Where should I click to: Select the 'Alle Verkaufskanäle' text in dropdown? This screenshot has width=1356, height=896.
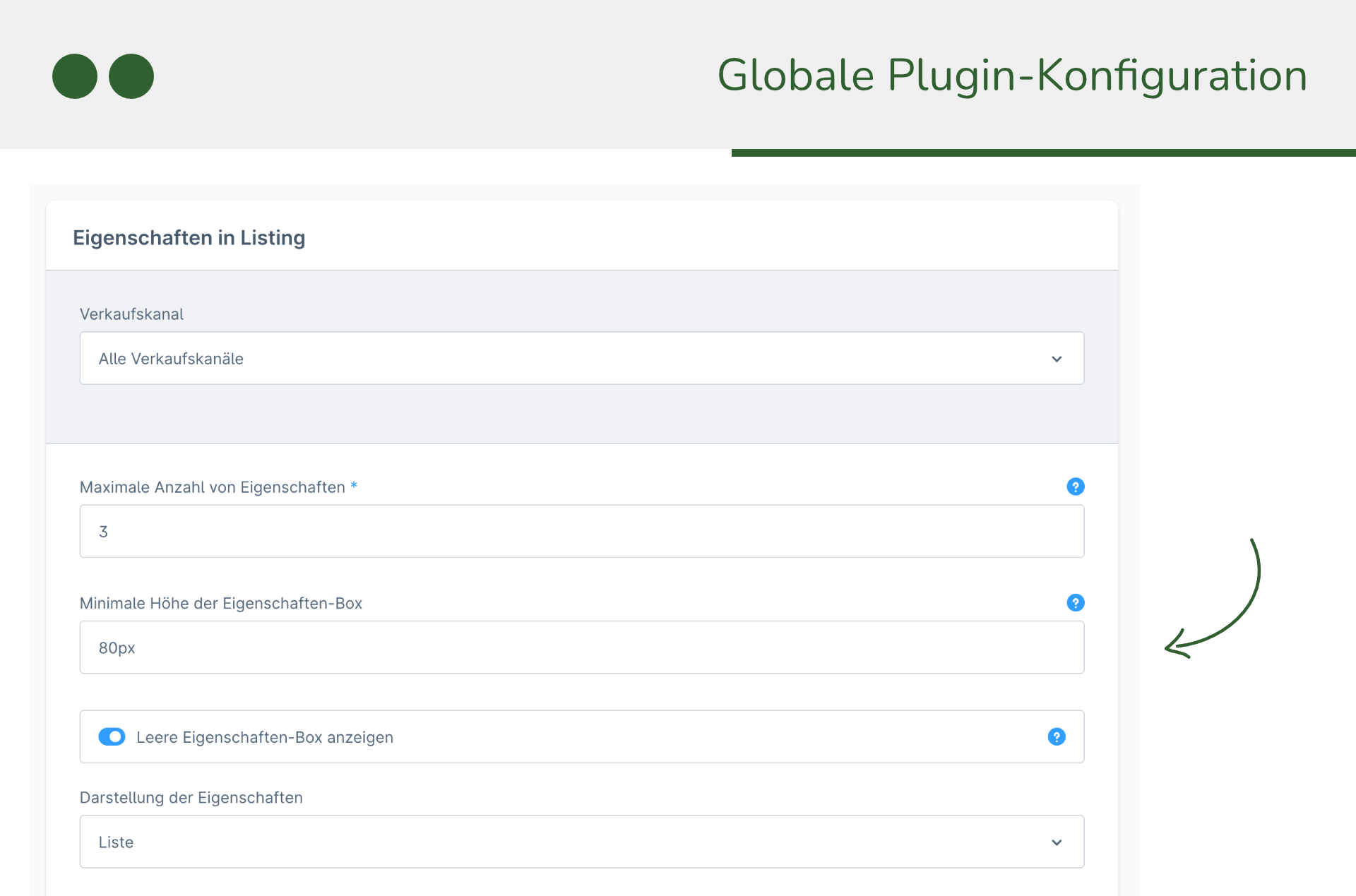point(171,359)
